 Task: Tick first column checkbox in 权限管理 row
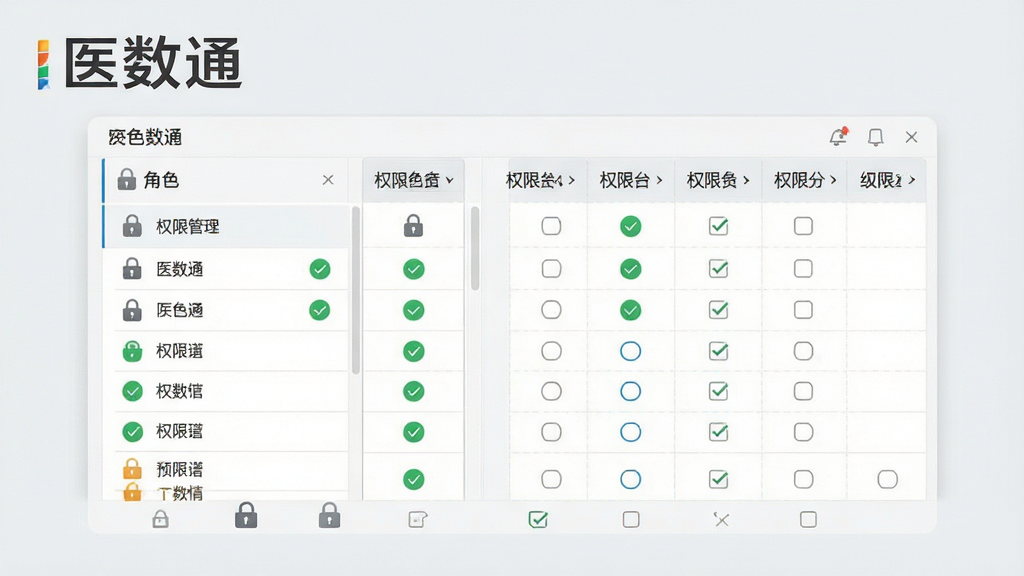click(x=551, y=226)
